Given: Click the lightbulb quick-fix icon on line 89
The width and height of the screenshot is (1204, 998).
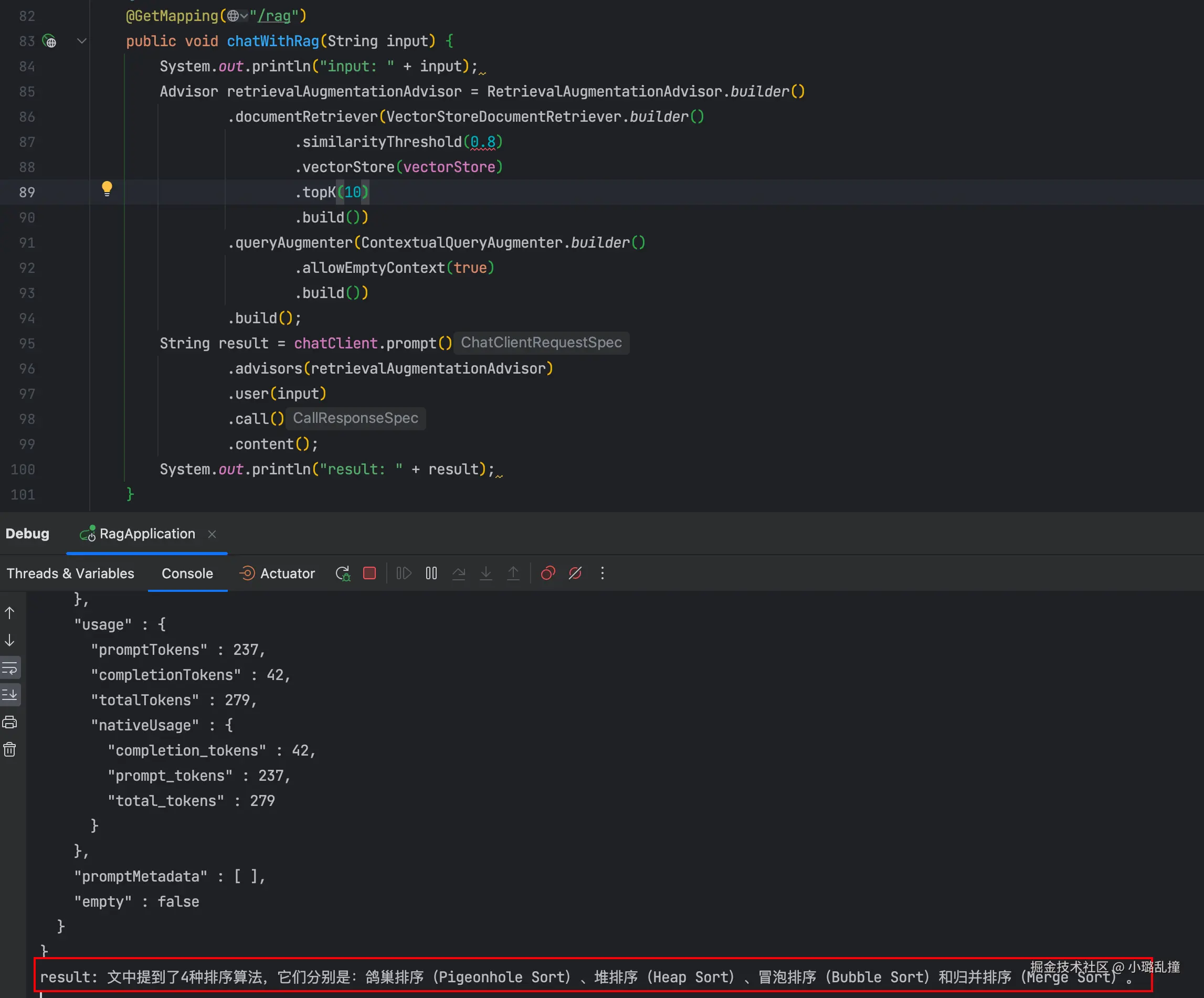Looking at the screenshot, I should pyautogui.click(x=107, y=188).
